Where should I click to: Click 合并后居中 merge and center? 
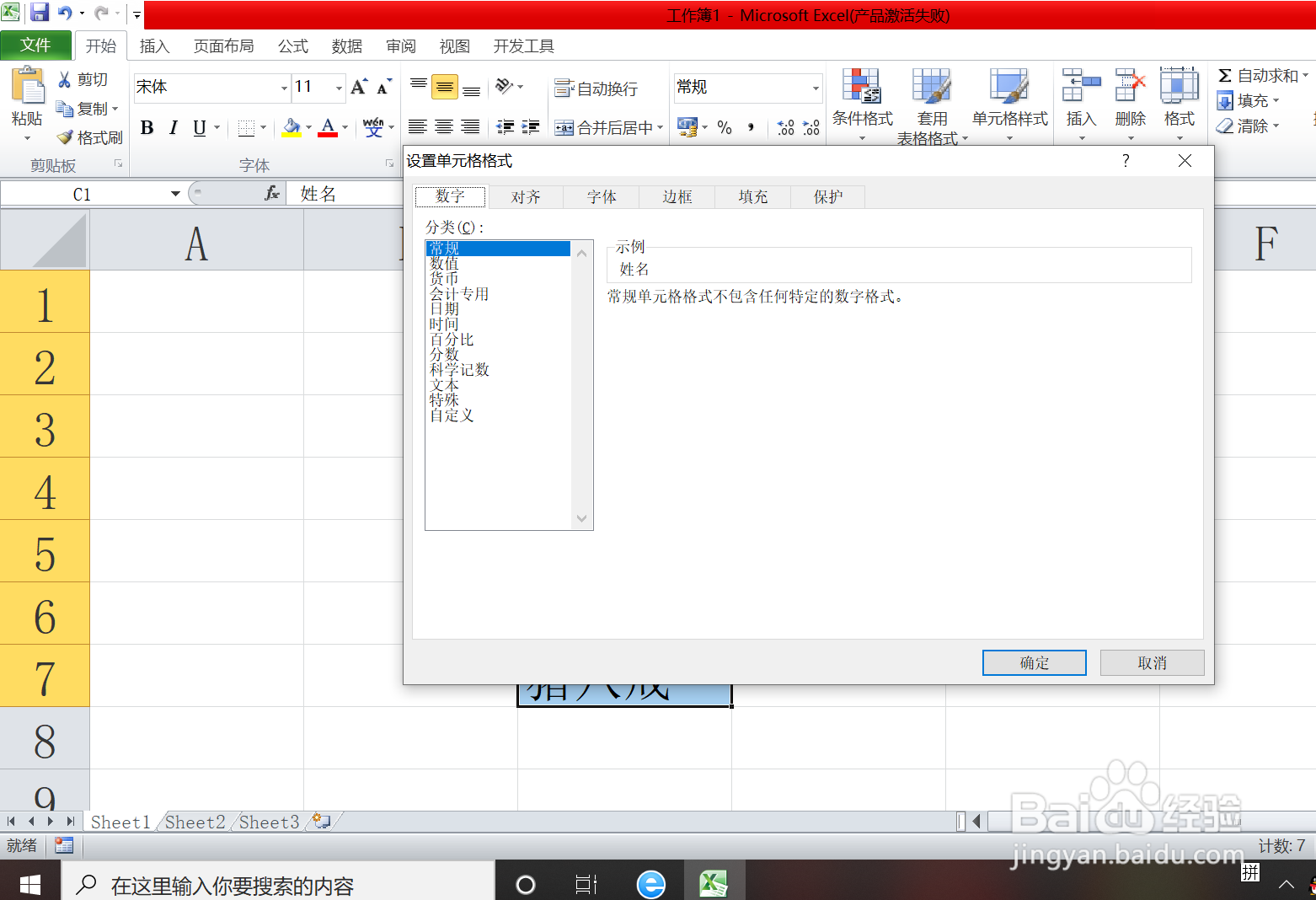[x=603, y=128]
